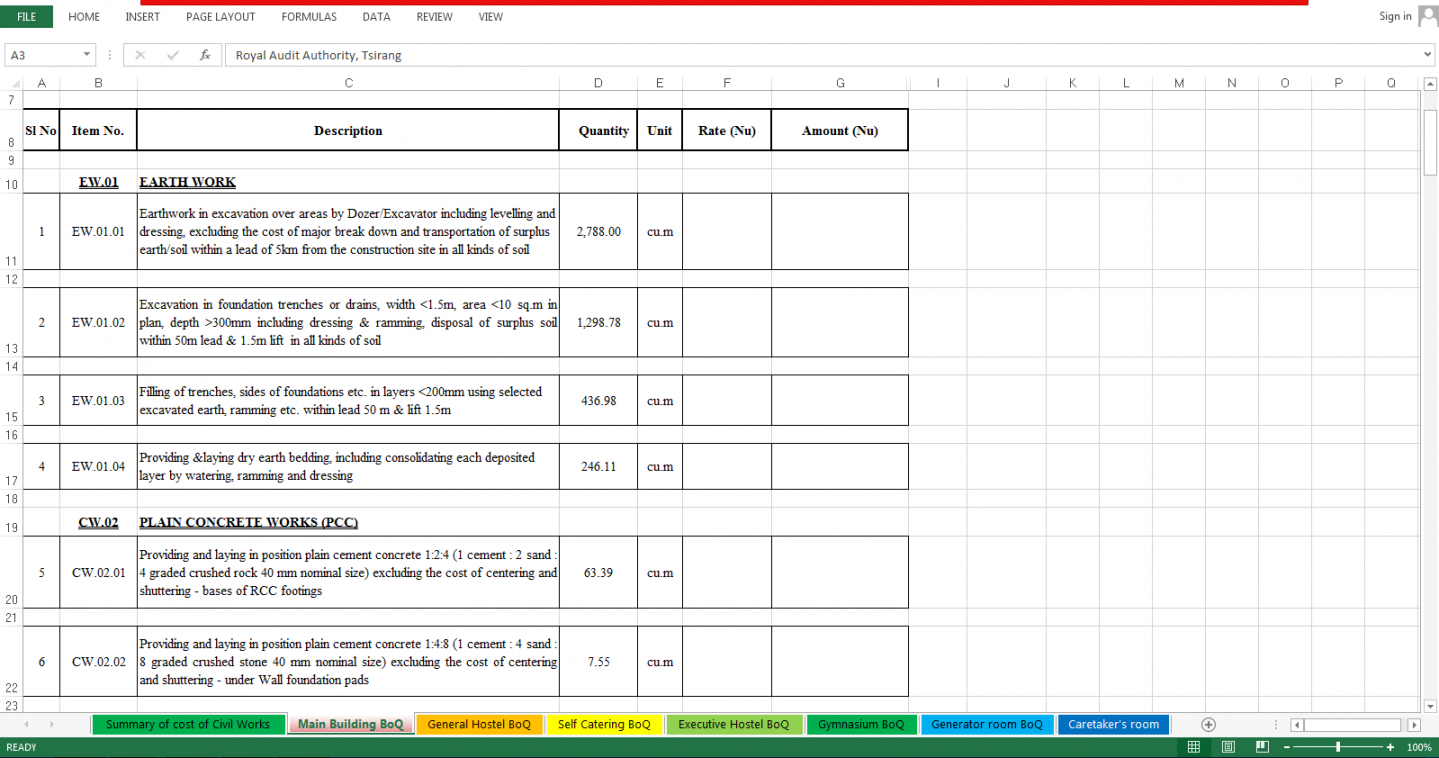Switch to Page Break Preview icon

coord(1262,747)
